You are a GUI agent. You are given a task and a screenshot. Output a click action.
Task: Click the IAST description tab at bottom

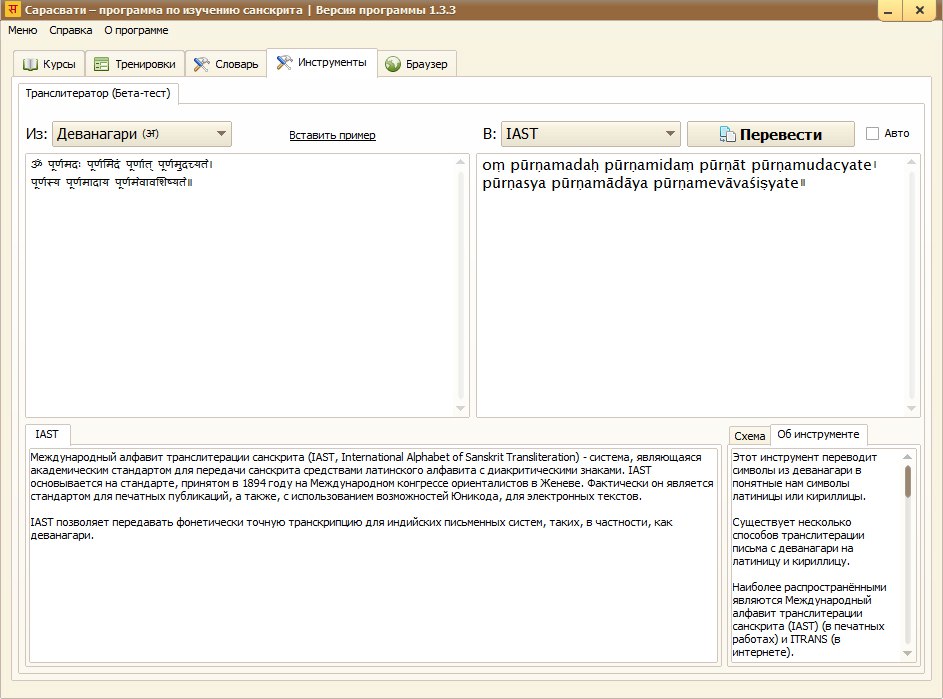[x=47, y=434]
